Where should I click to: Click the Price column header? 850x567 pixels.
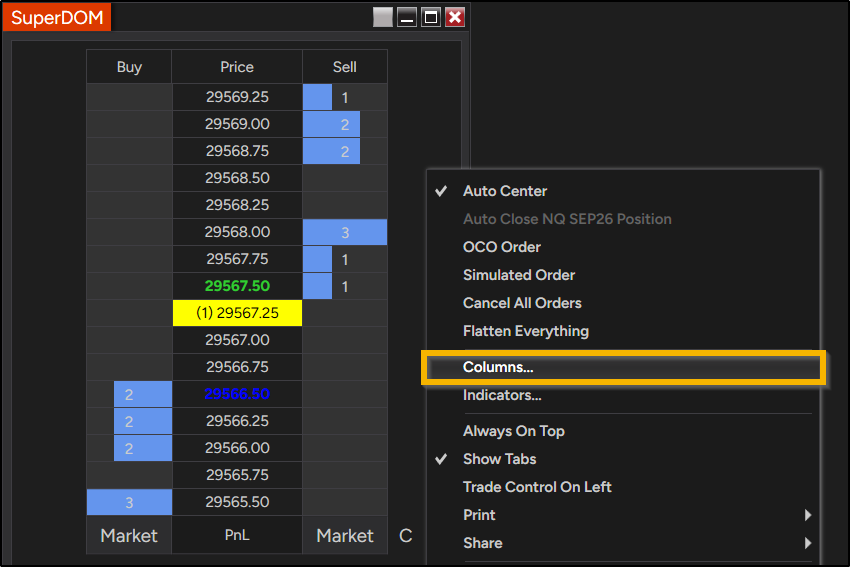[237, 67]
